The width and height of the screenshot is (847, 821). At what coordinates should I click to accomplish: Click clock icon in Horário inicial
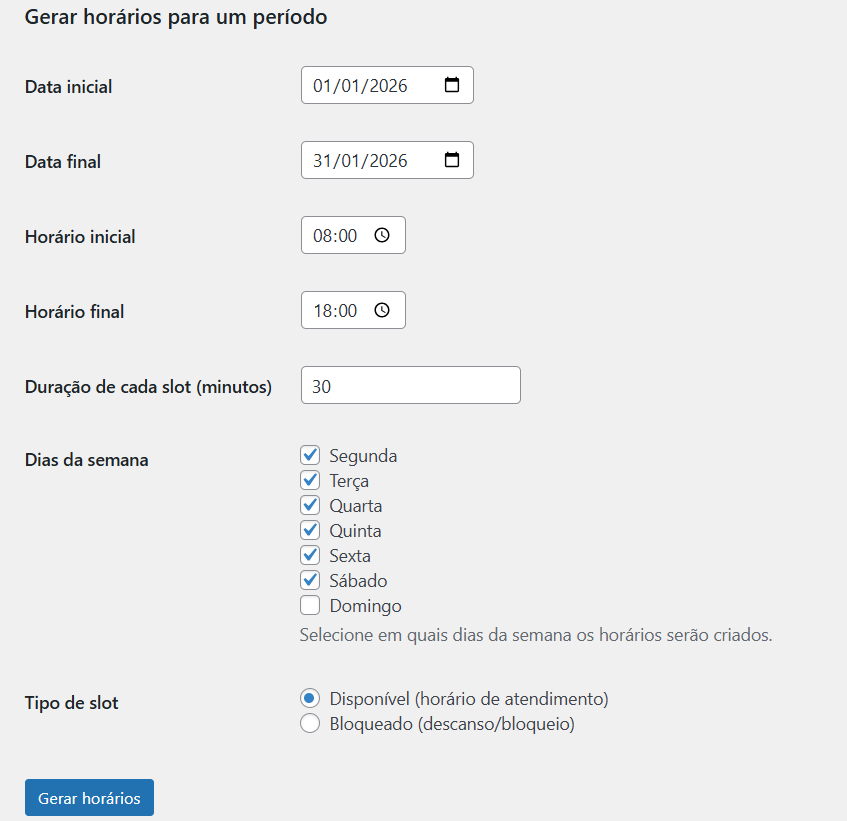[x=382, y=235]
